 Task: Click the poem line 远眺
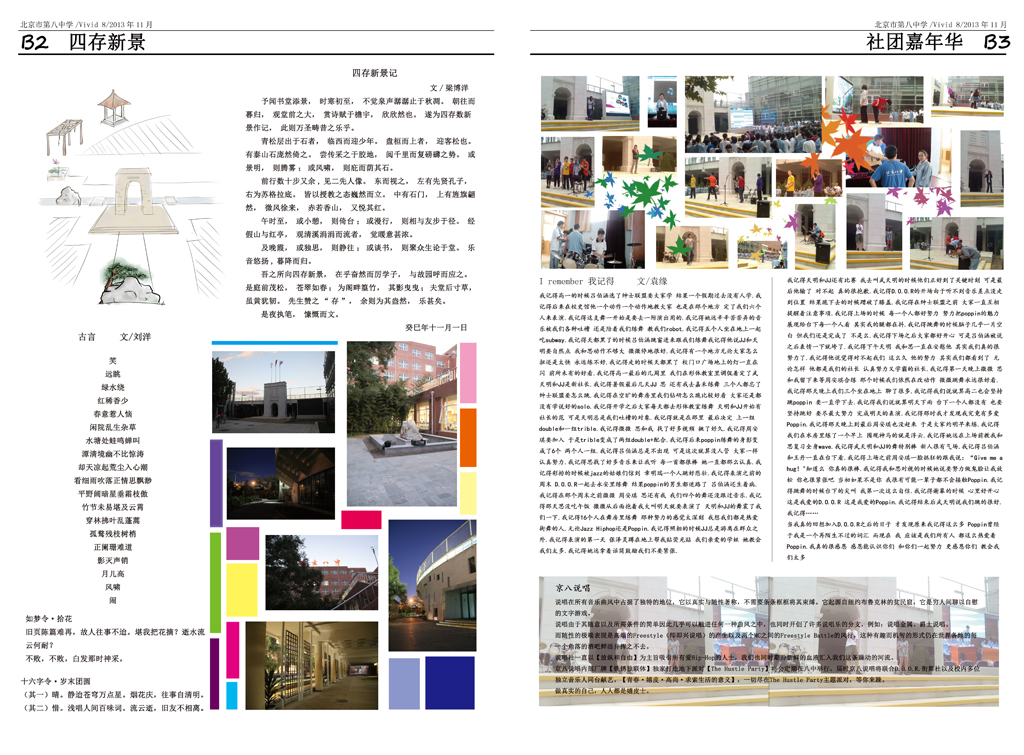(x=112, y=374)
